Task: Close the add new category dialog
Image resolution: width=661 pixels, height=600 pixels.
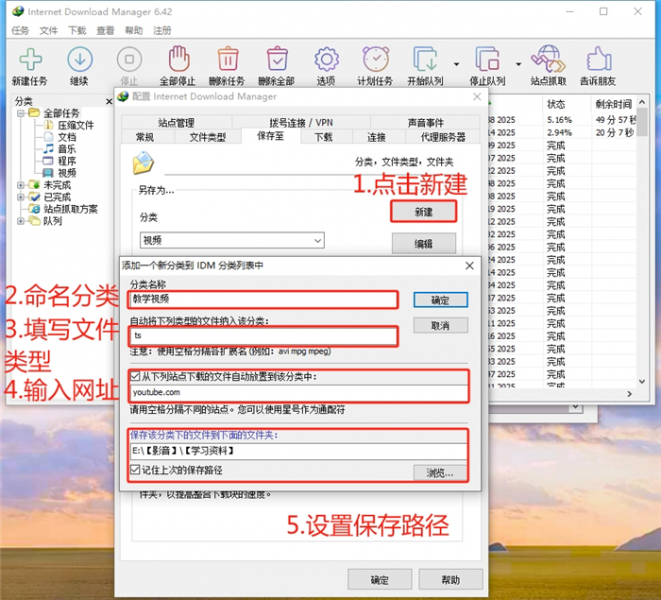Action: 470,266
